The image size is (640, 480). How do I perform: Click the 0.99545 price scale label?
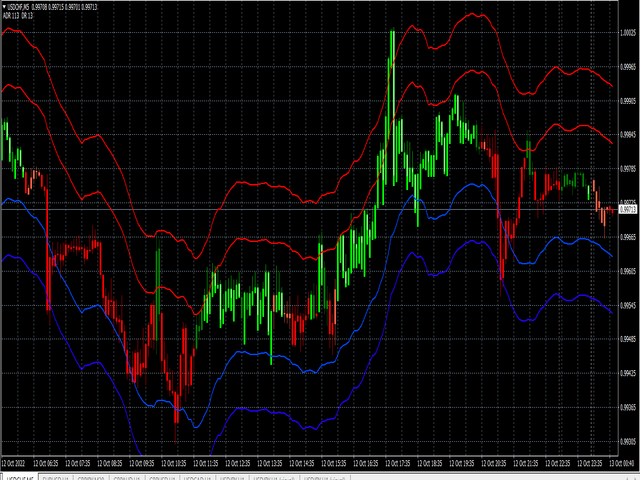tap(628, 305)
